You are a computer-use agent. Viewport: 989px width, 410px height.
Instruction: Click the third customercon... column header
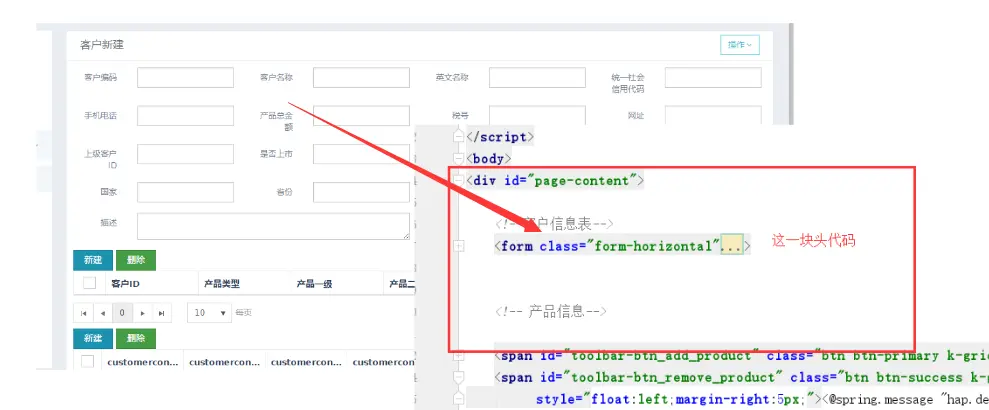(306, 362)
